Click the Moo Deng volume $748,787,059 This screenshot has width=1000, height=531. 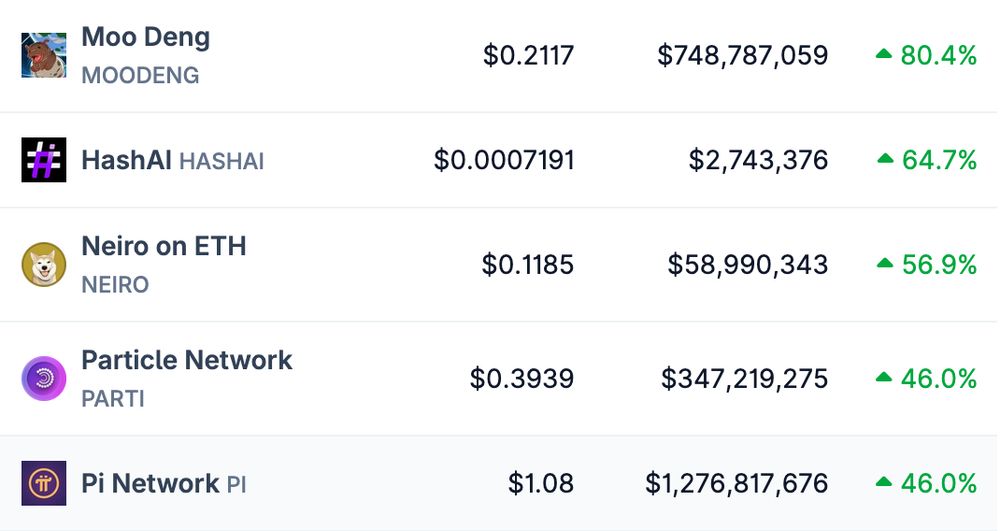[743, 55]
